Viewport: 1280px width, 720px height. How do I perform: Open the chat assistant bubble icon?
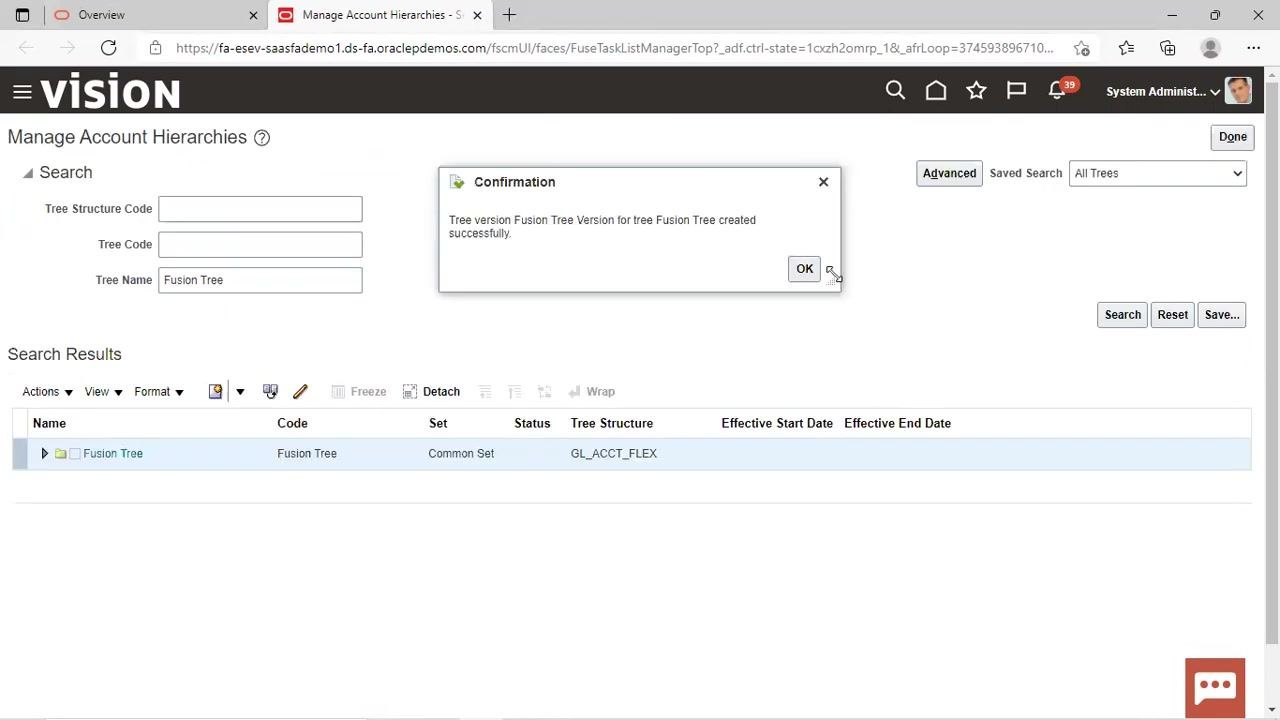pyautogui.click(x=1215, y=687)
